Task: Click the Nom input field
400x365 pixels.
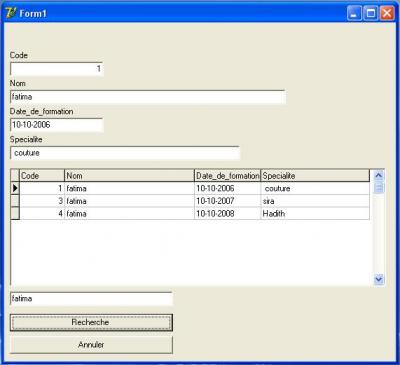Action: coord(148,97)
